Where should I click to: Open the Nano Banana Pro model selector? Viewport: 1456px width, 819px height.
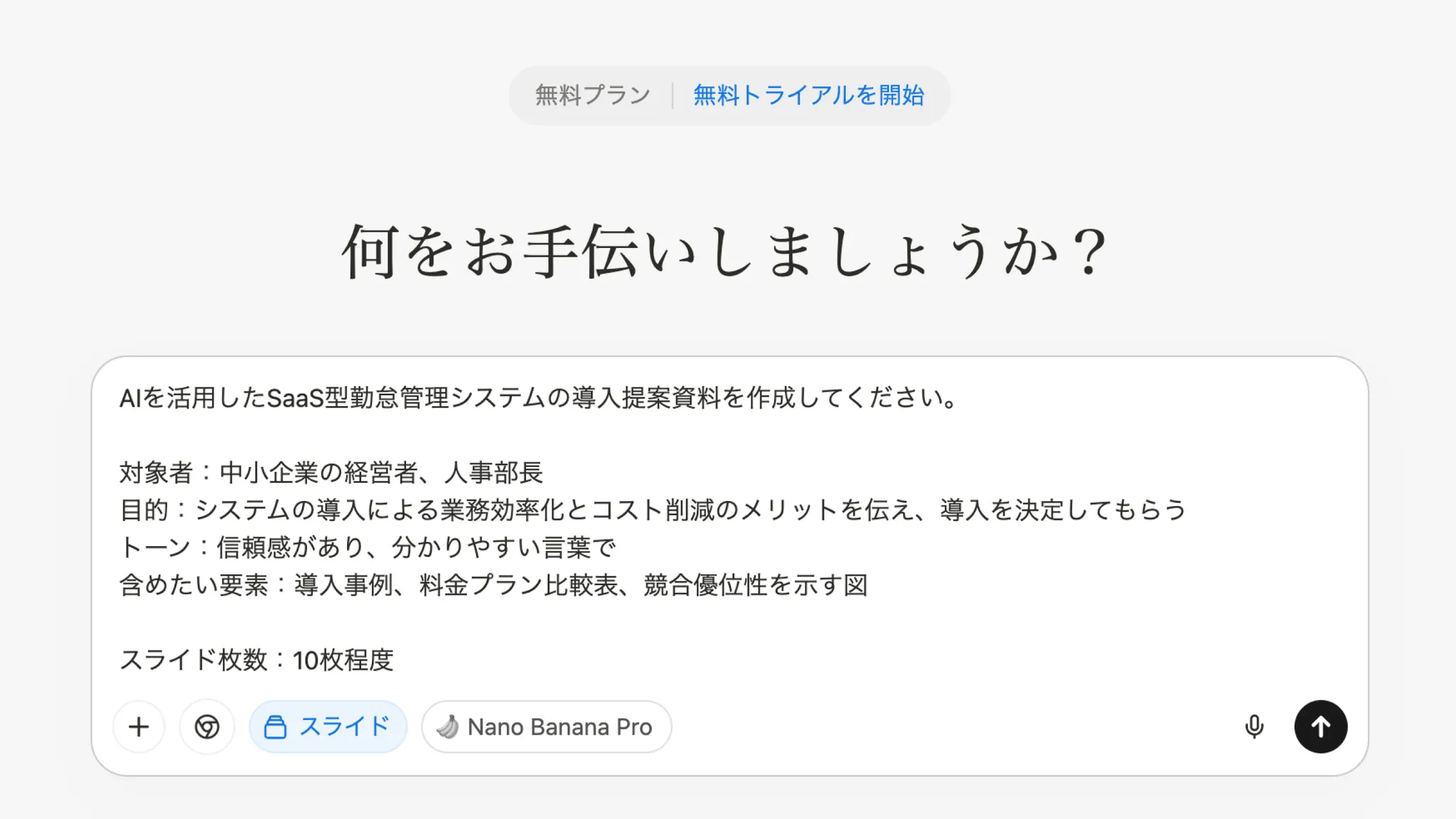coord(546,727)
